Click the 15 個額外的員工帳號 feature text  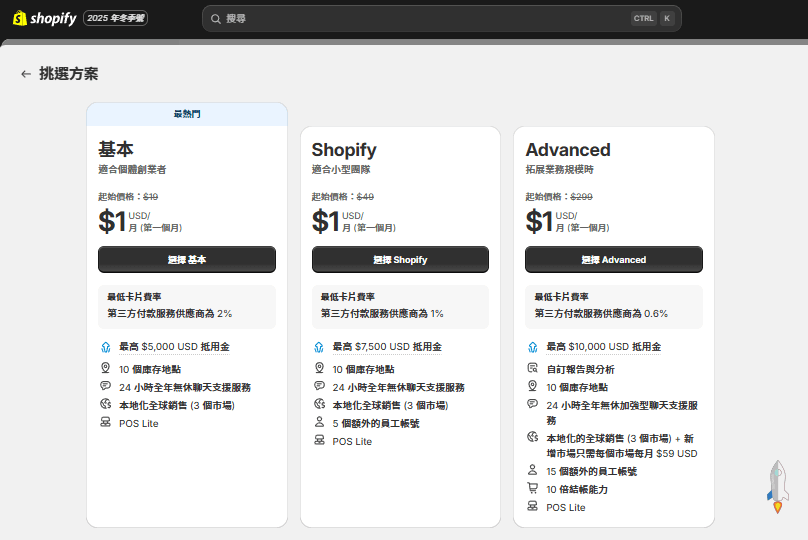click(592, 471)
